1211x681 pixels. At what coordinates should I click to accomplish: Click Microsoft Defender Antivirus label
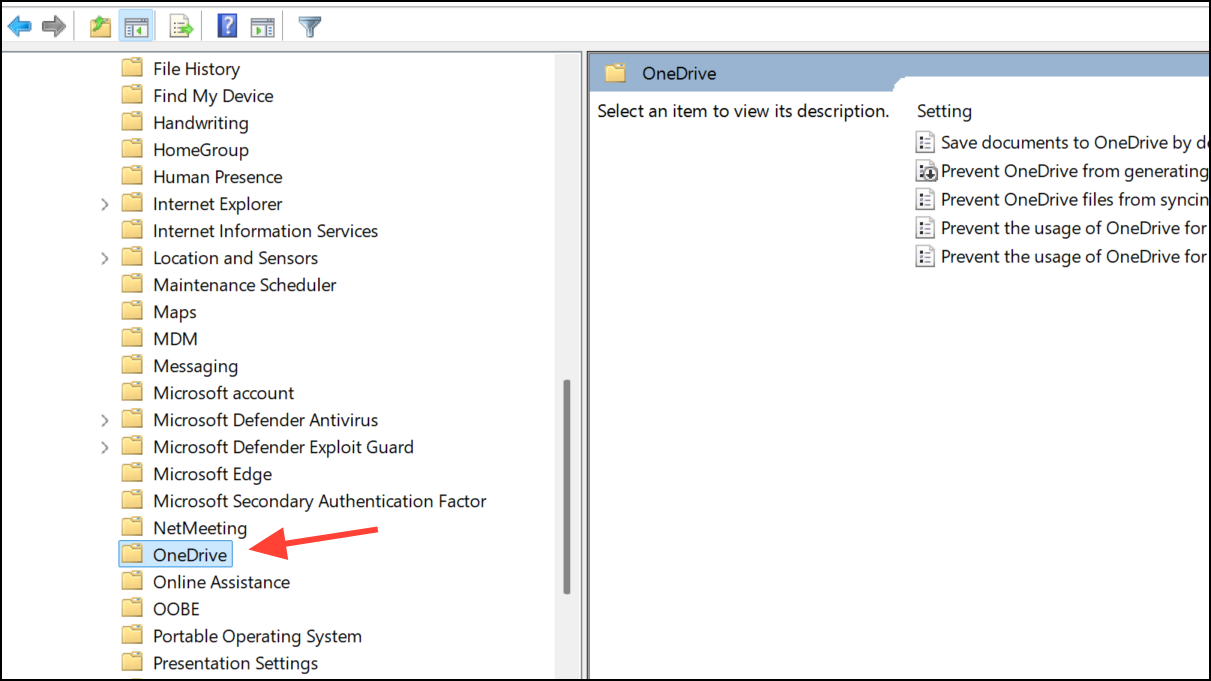click(x=266, y=420)
